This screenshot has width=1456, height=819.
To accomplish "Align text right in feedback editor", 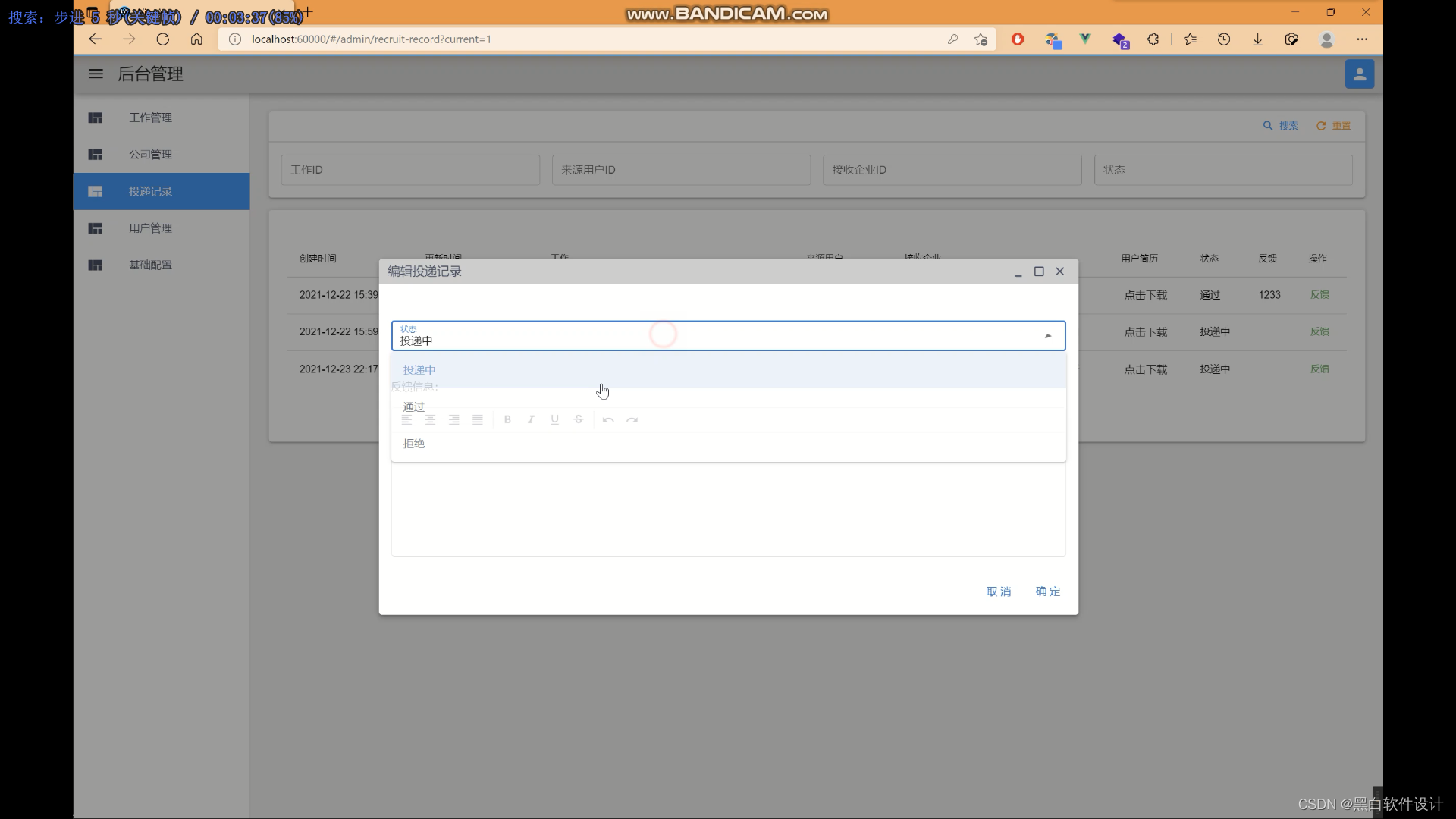I will click(x=454, y=419).
